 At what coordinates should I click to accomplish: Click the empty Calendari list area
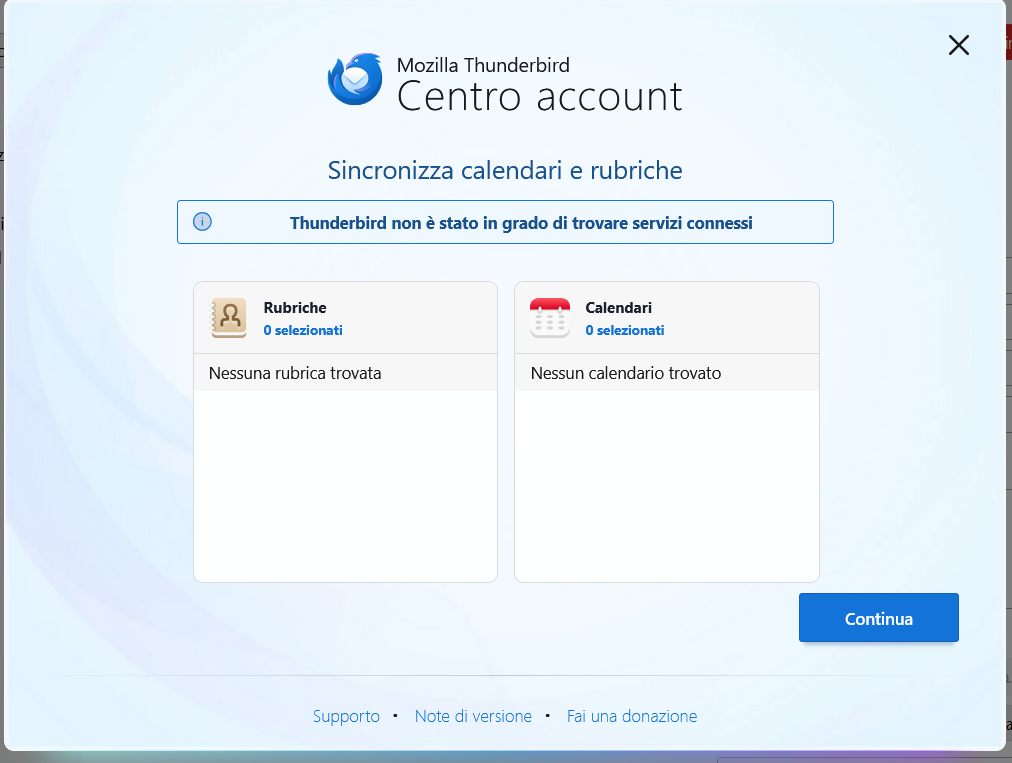(x=666, y=485)
